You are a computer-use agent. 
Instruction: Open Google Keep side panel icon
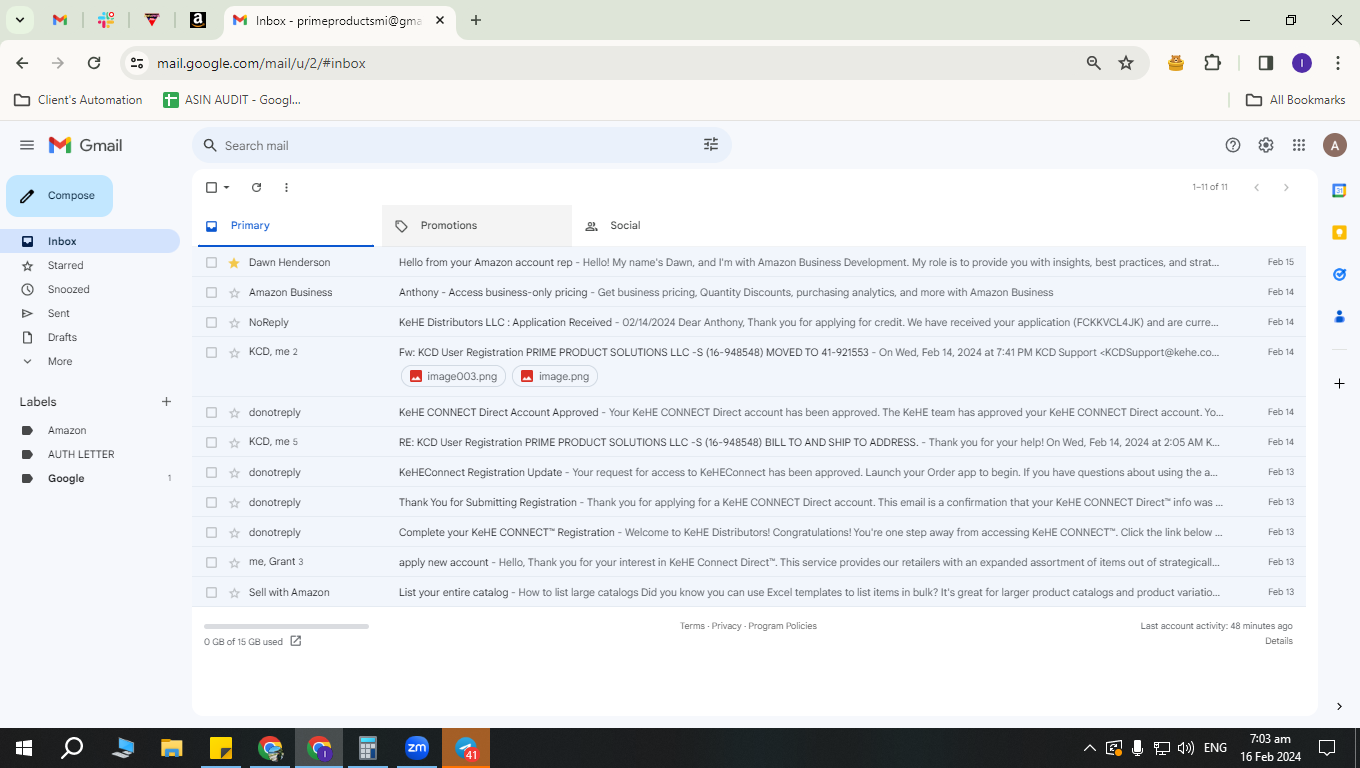[1339, 232]
